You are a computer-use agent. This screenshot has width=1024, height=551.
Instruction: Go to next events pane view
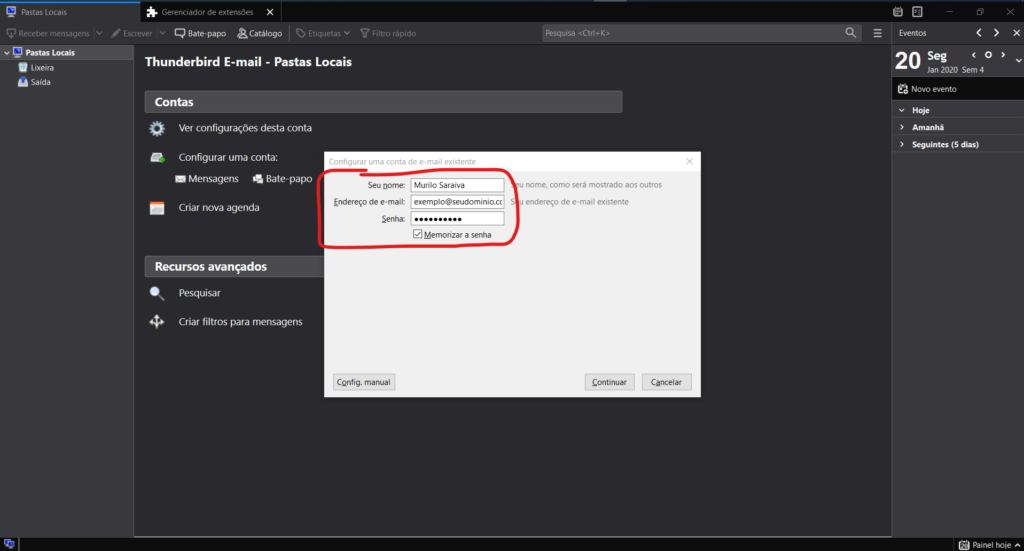996,33
